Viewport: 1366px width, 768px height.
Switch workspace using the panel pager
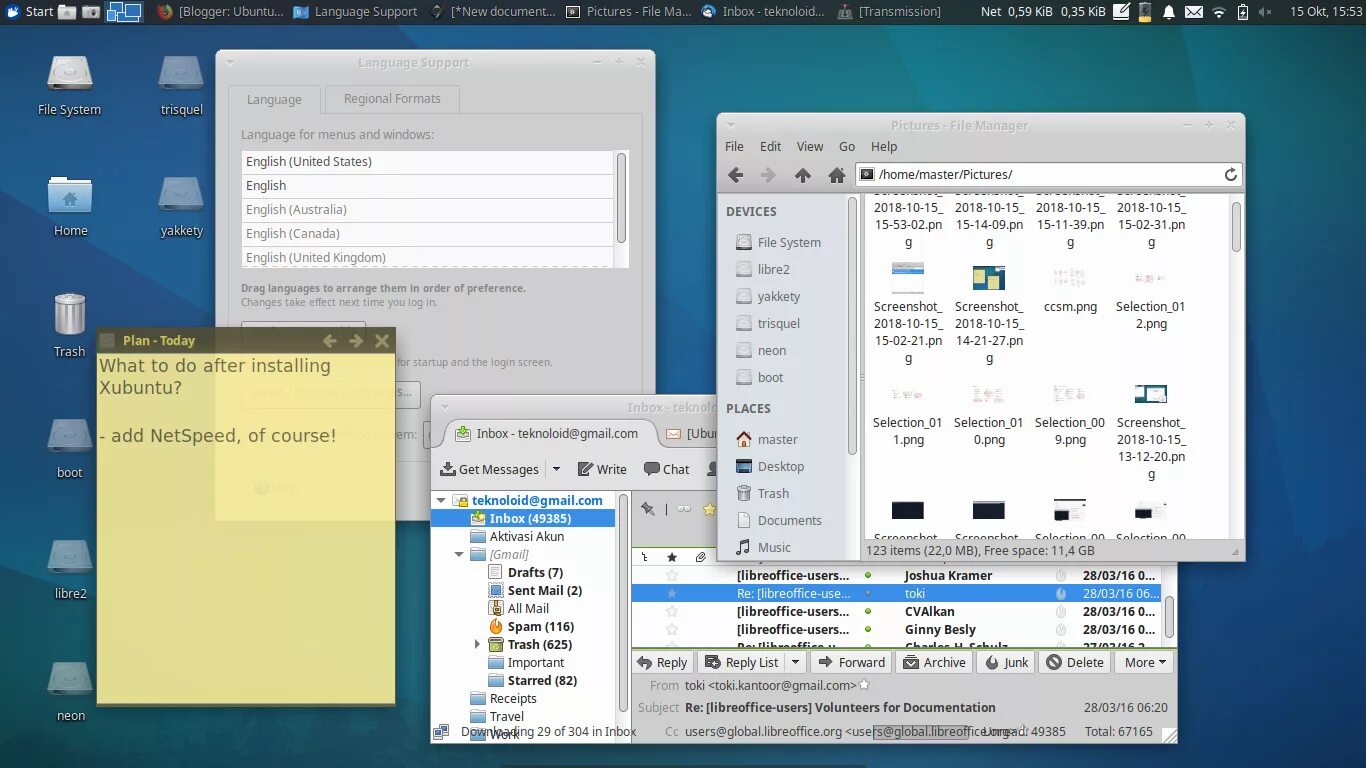point(124,12)
